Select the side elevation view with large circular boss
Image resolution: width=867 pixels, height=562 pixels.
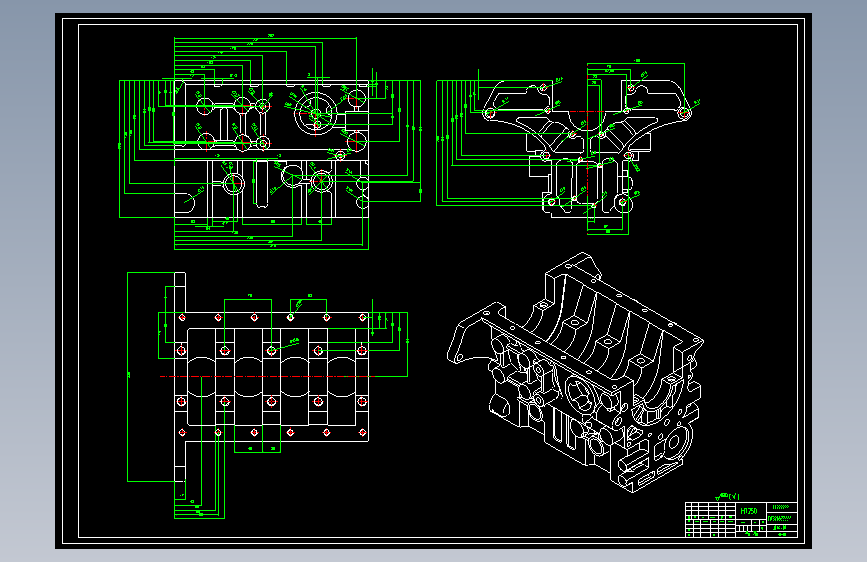tap(271, 149)
